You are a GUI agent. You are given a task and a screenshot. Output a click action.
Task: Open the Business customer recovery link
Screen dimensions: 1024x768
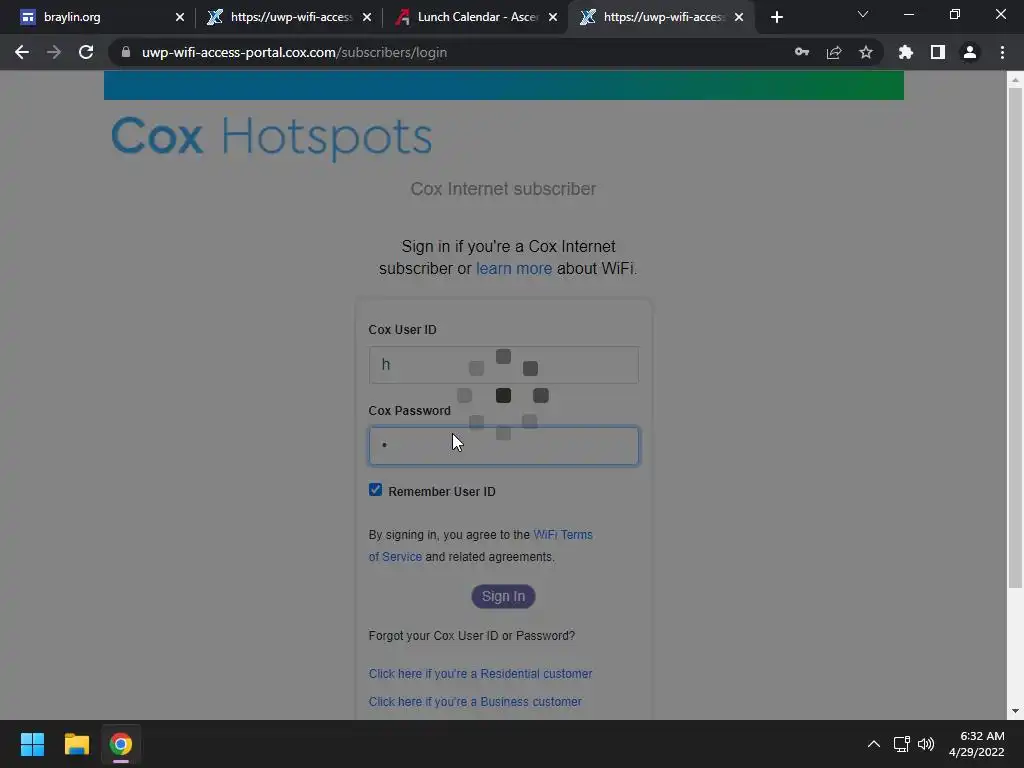[475, 701]
